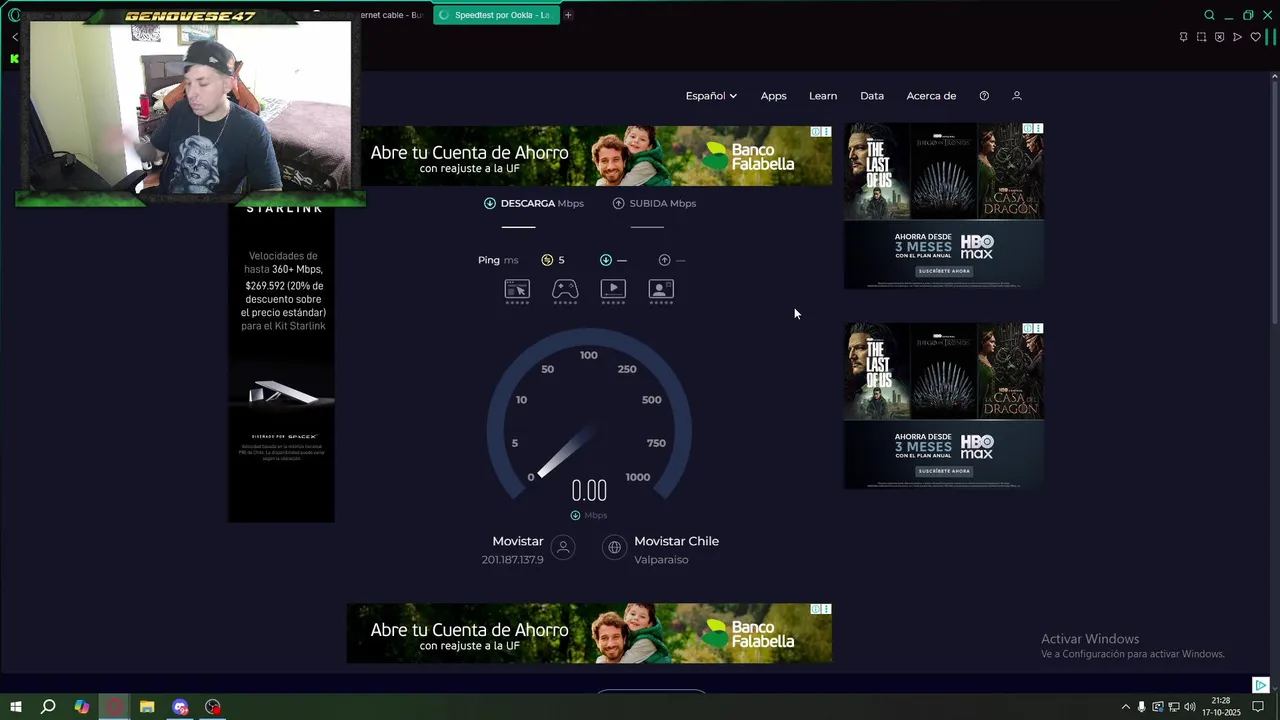The height and width of the screenshot is (720, 1280).
Task: Open the network tray icon
Action: [1173, 707]
